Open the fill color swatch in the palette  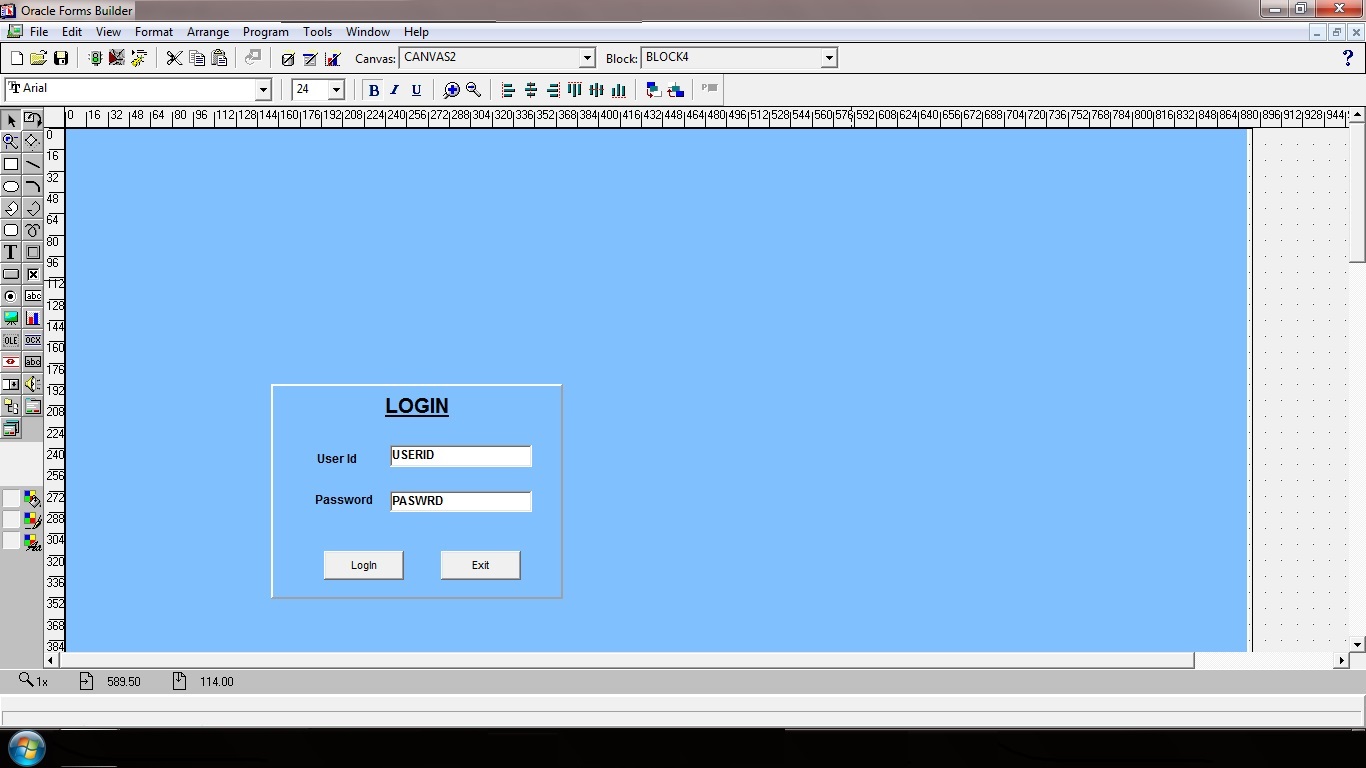(x=33, y=498)
